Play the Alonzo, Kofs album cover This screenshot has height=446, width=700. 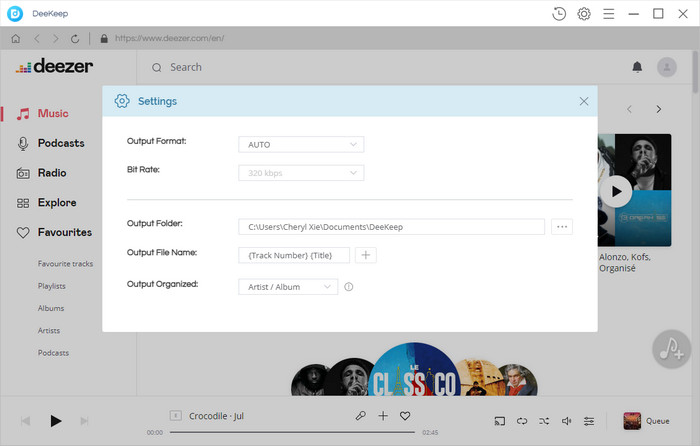click(616, 192)
